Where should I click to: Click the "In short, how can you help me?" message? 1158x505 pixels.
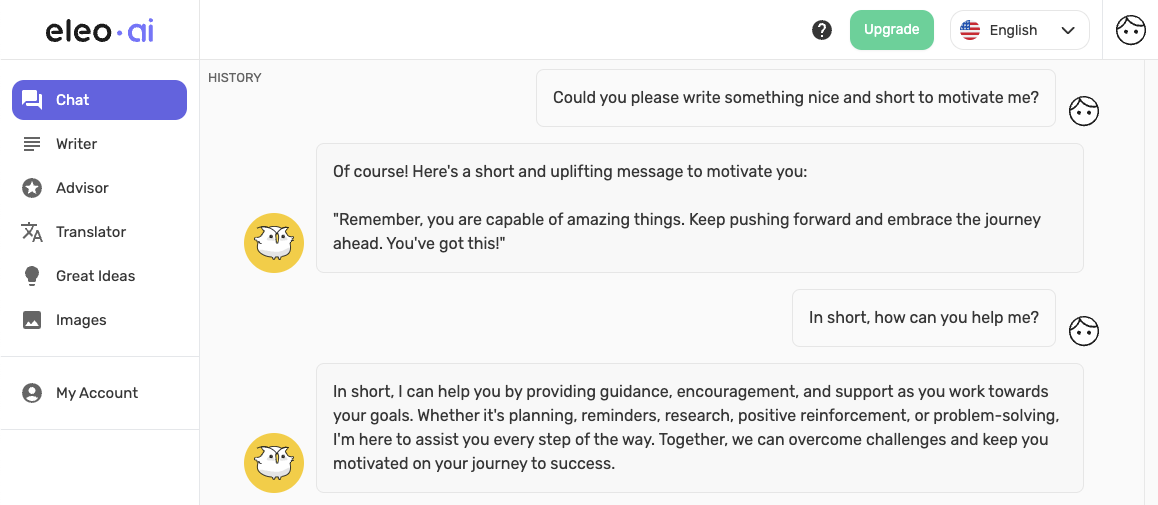click(923, 318)
